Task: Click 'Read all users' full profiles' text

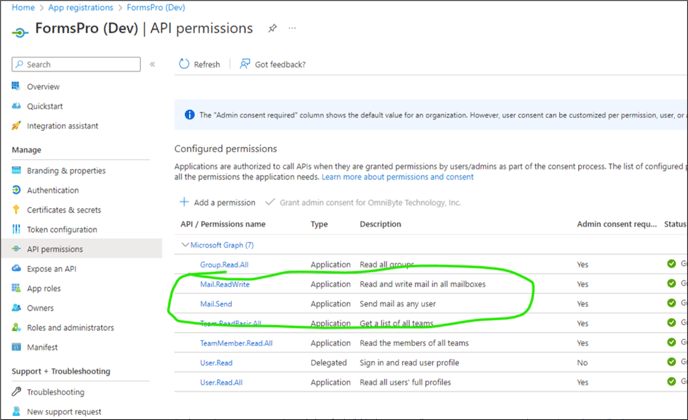Action: pyautogui.click(x=405, y=383)
